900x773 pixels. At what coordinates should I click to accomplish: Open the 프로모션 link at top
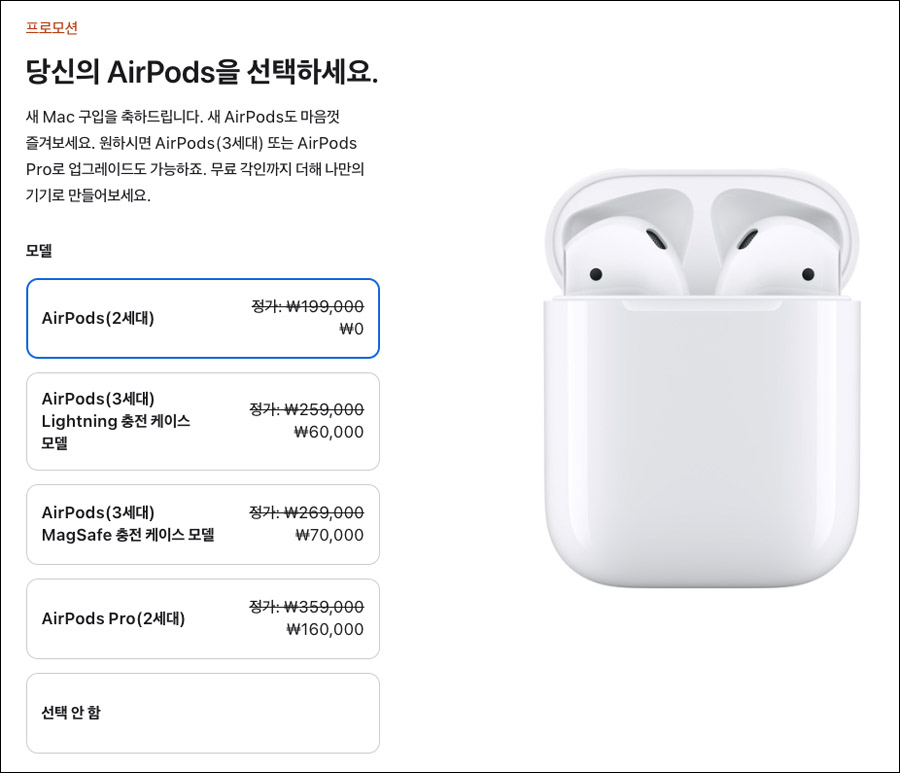coord(52,28)
